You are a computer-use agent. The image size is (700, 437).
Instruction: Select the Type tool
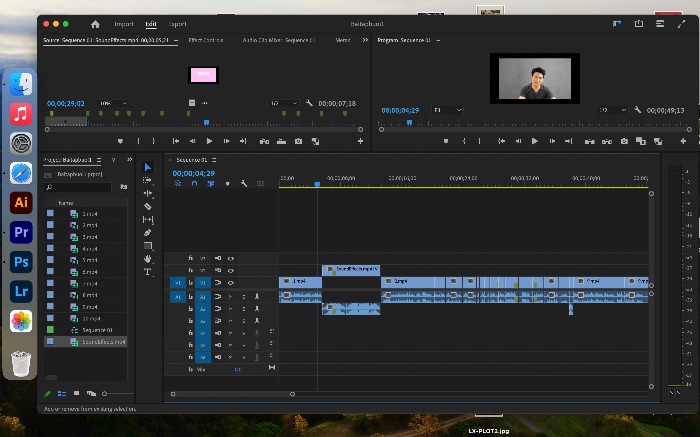click(147, 272)
